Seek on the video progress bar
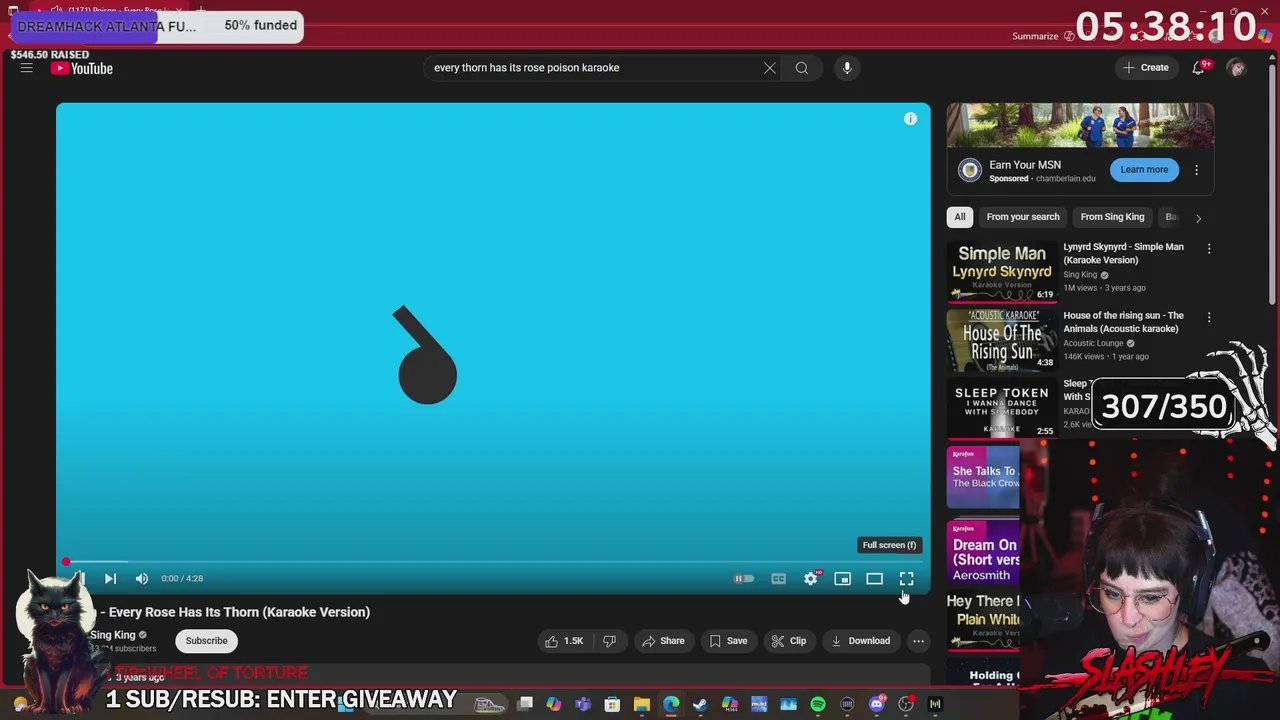Viewport: 1280px width, 720px height. (493, 562)
